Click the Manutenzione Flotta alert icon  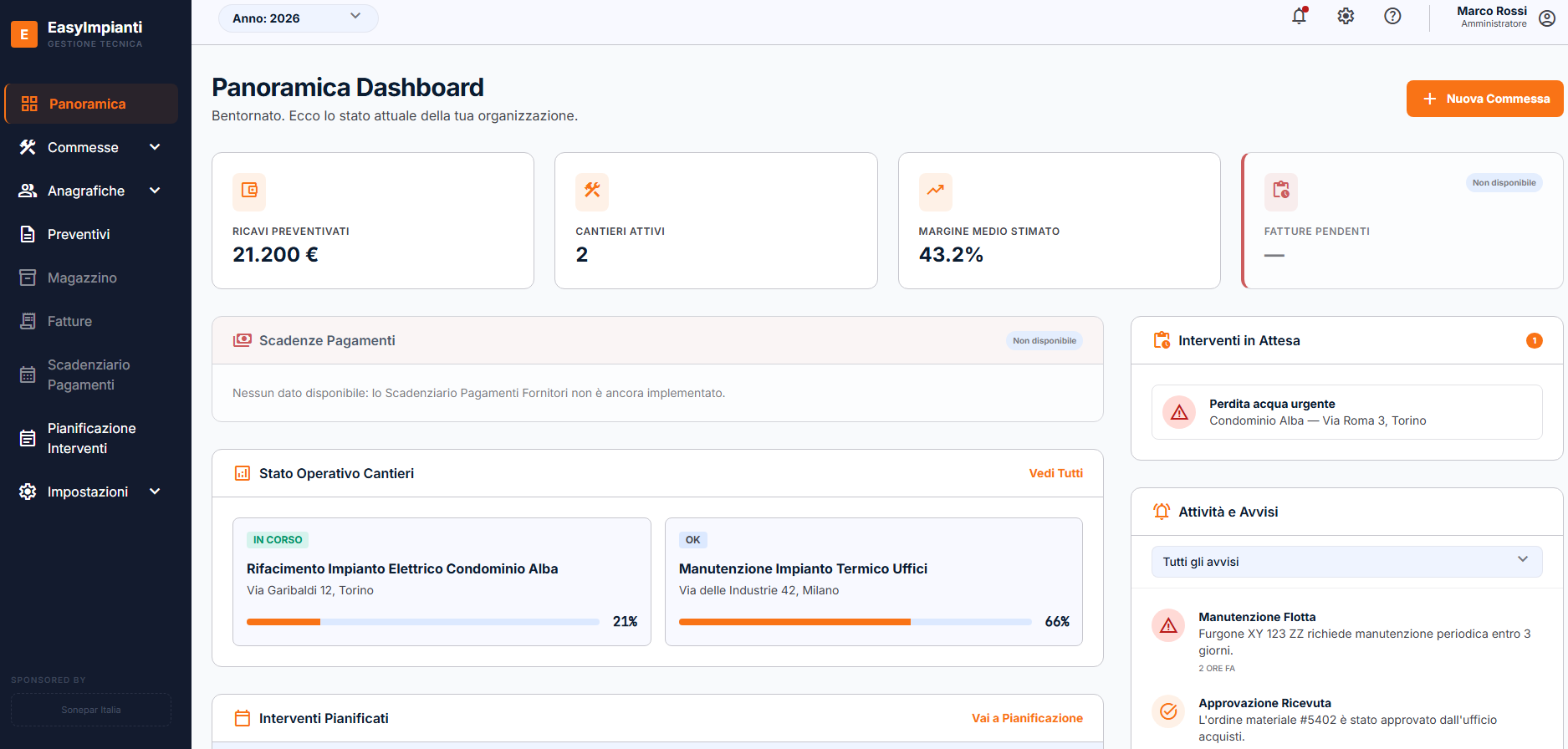[x=1168, y=625]
